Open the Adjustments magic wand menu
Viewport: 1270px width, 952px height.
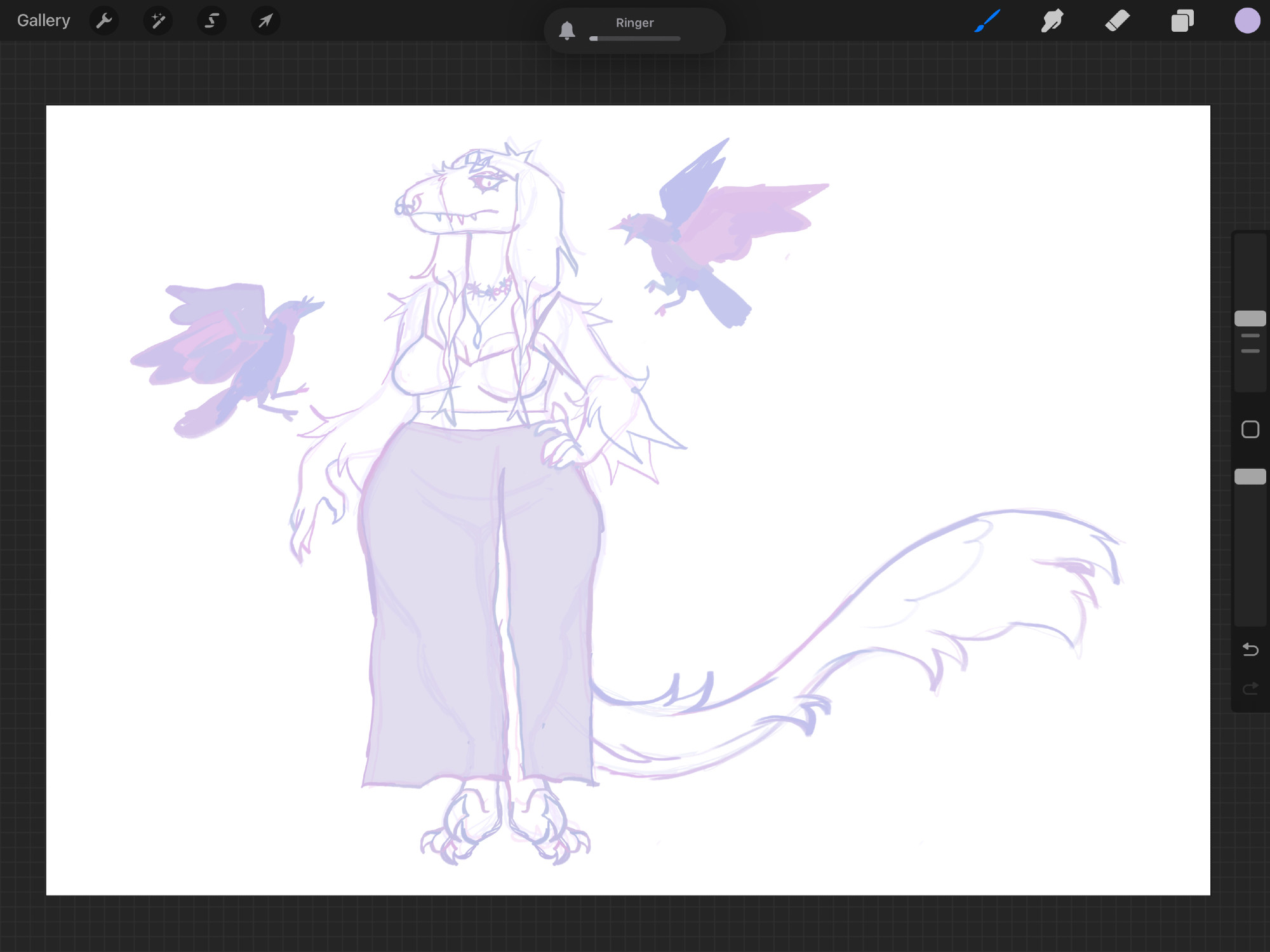(x=158, y=21)
